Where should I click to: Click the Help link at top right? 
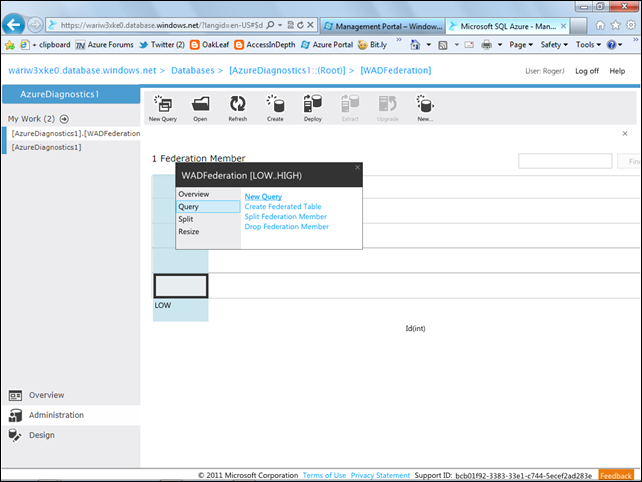click(x=617, y=71)
